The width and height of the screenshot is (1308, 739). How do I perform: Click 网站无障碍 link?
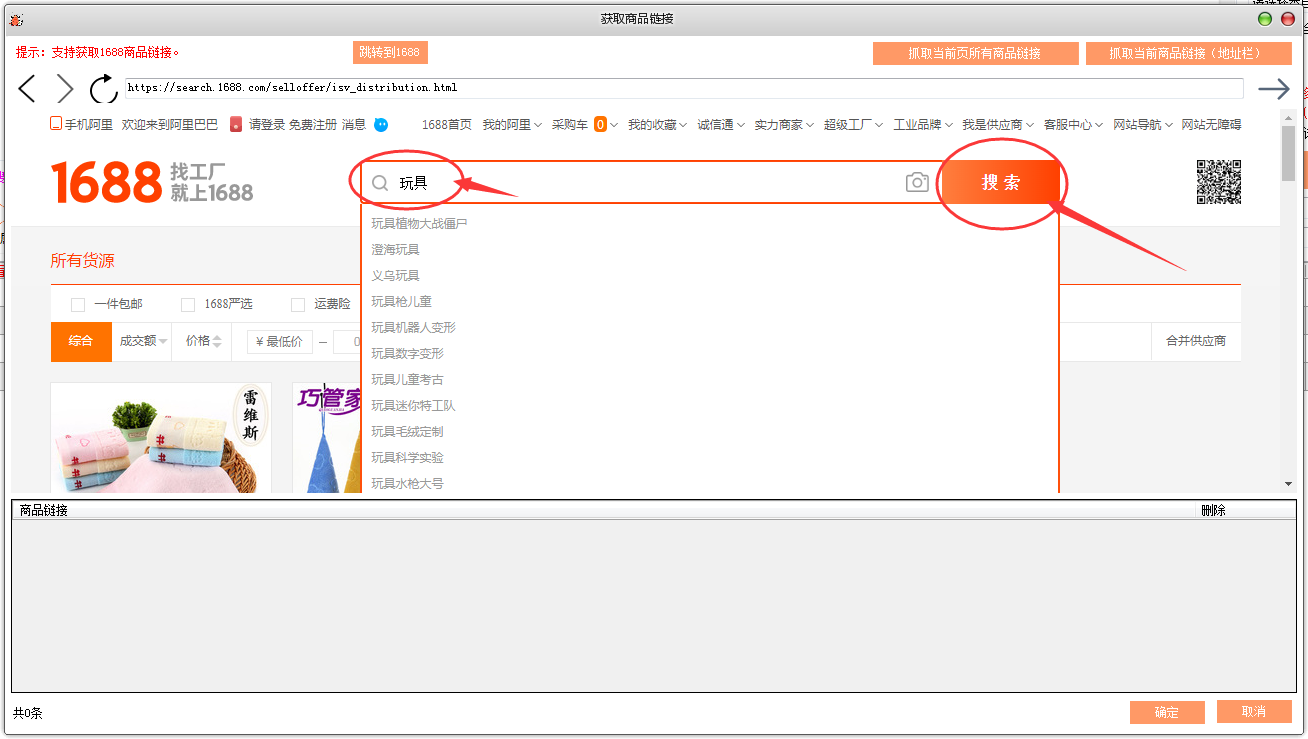1211,125
